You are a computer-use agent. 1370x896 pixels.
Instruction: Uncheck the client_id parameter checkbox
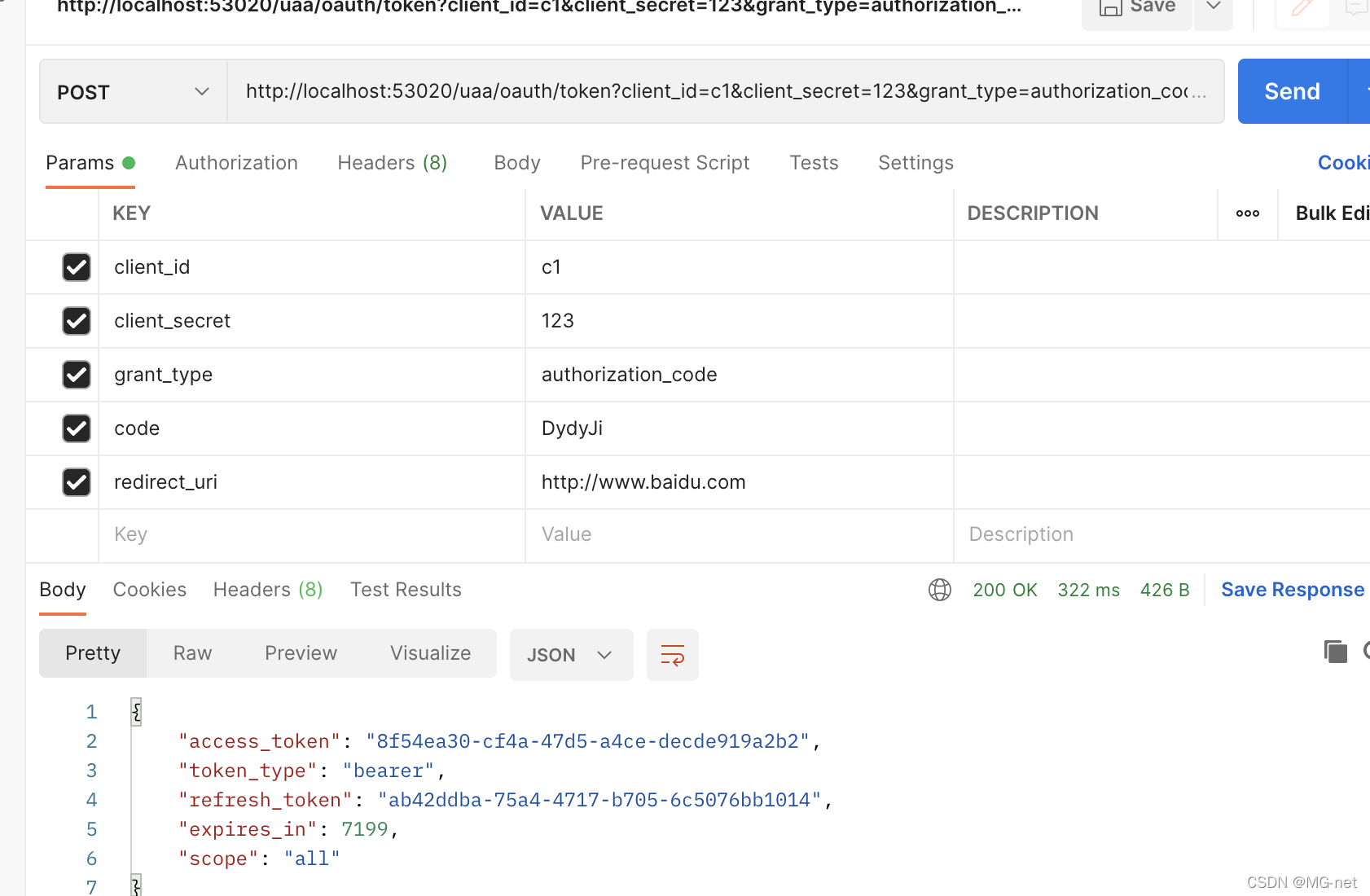coord(77,267)
